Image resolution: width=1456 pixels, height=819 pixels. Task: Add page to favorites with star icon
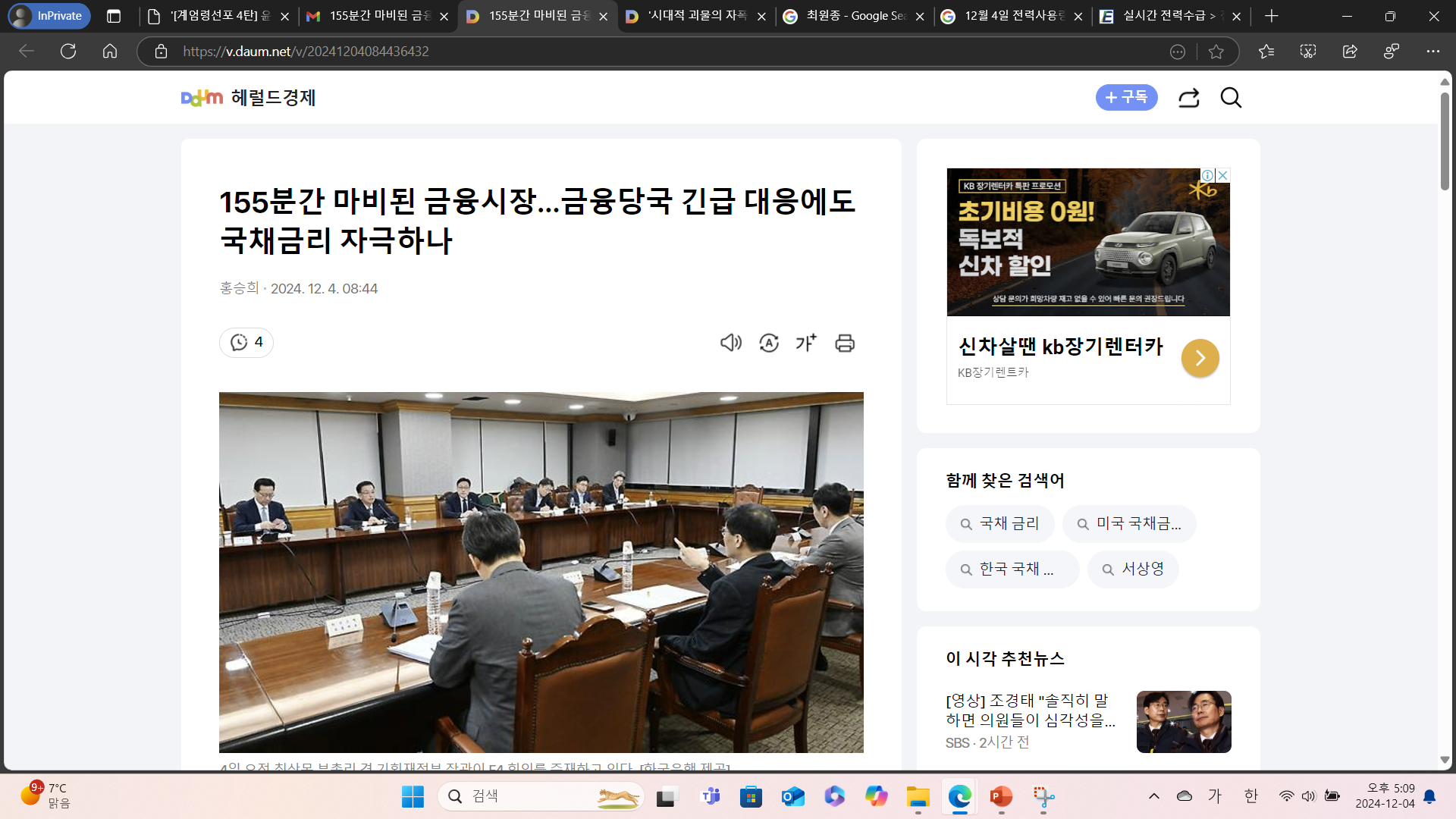(x=1216, y=52)
